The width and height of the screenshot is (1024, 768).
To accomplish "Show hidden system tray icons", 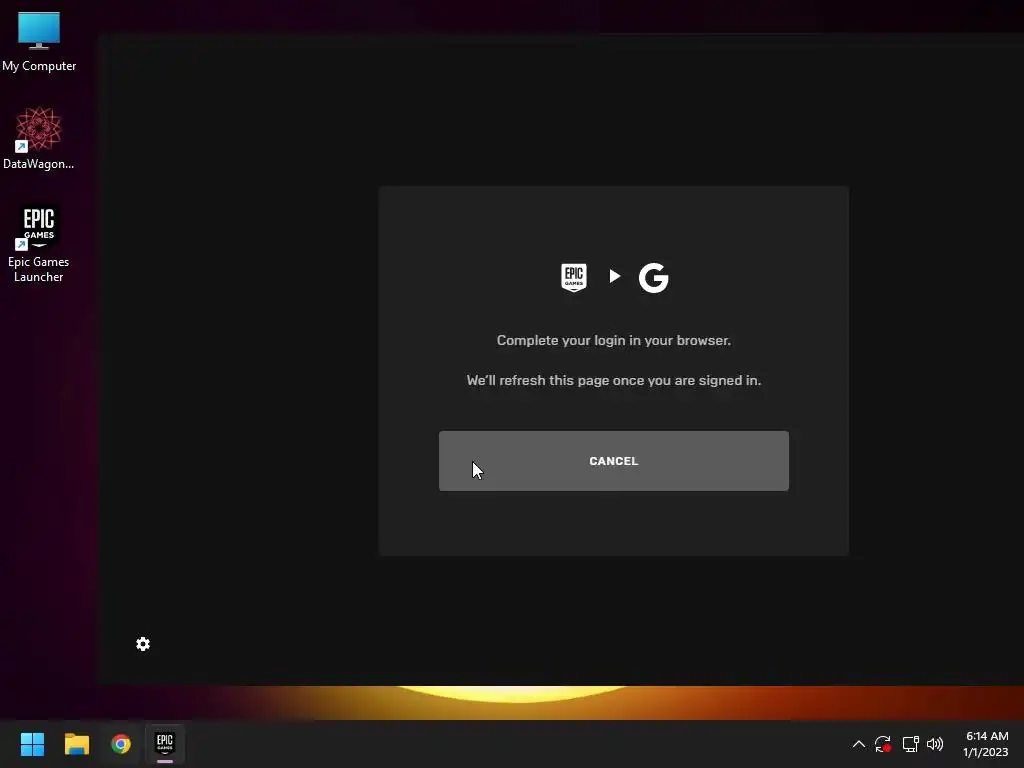I will click(859, 744).
